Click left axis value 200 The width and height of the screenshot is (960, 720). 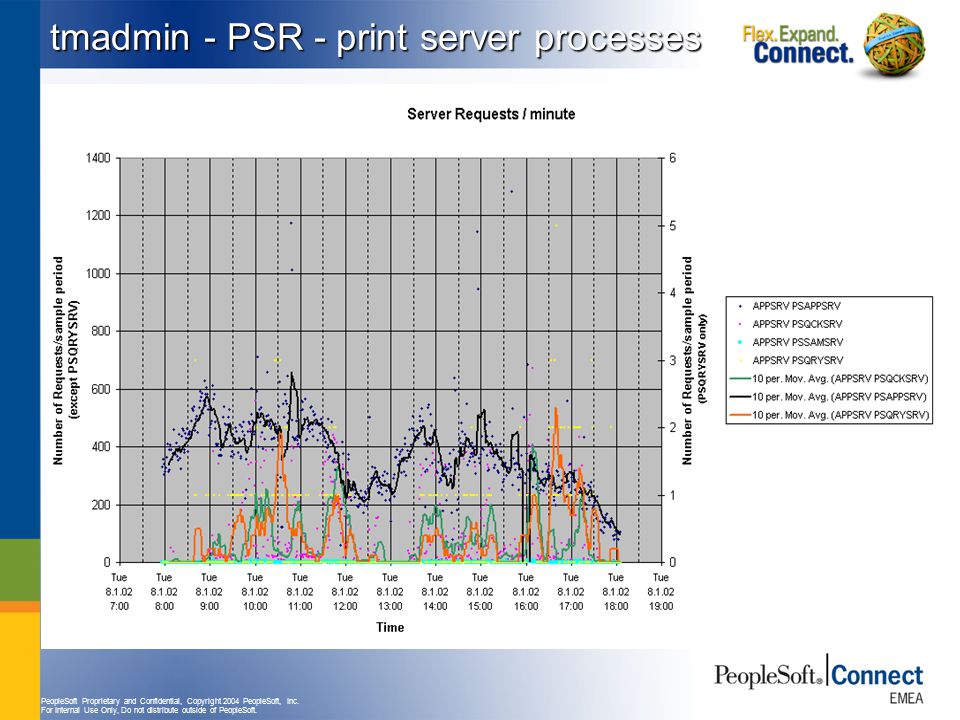(100, 505)
